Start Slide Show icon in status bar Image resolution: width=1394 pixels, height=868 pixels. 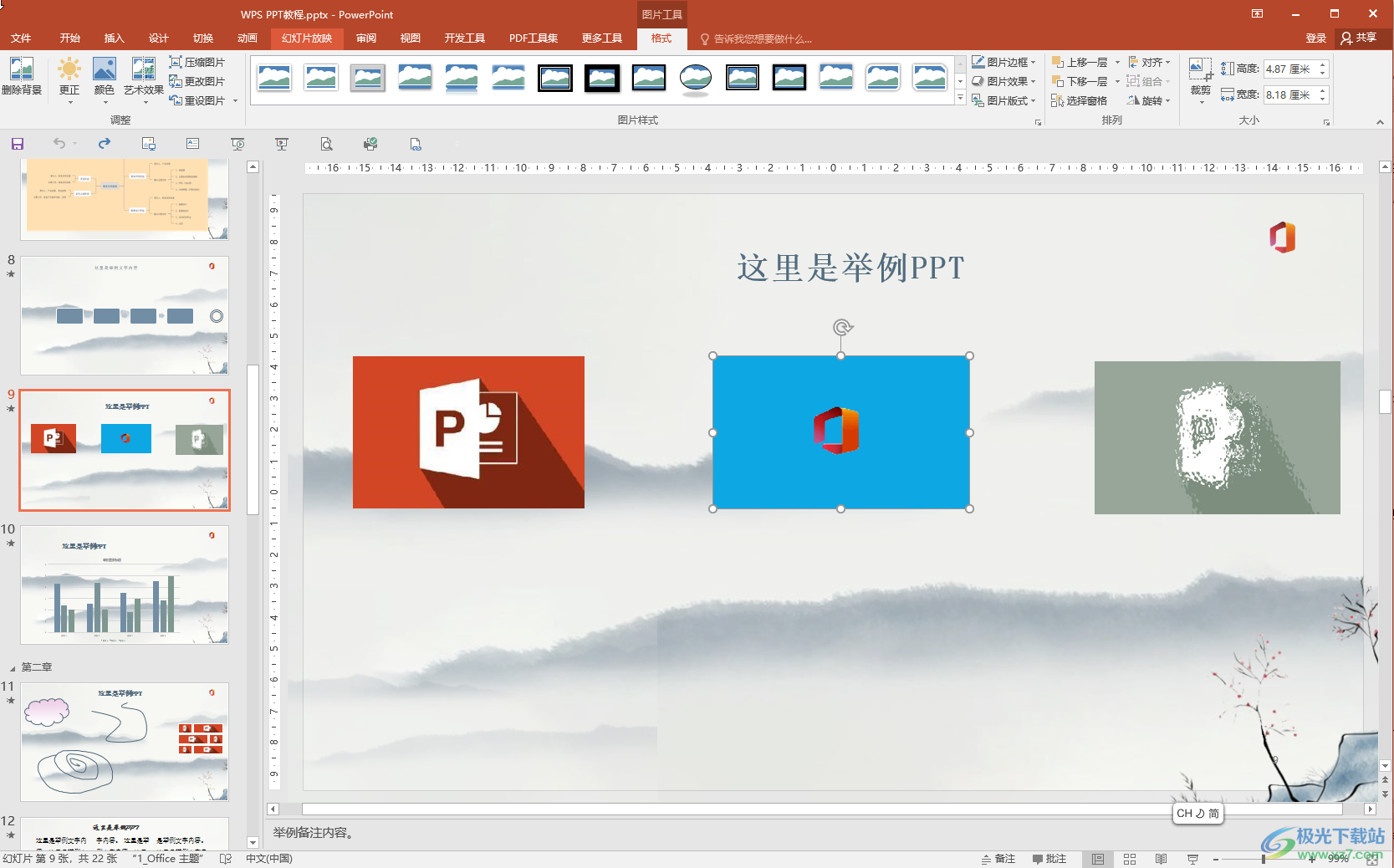1193,859
